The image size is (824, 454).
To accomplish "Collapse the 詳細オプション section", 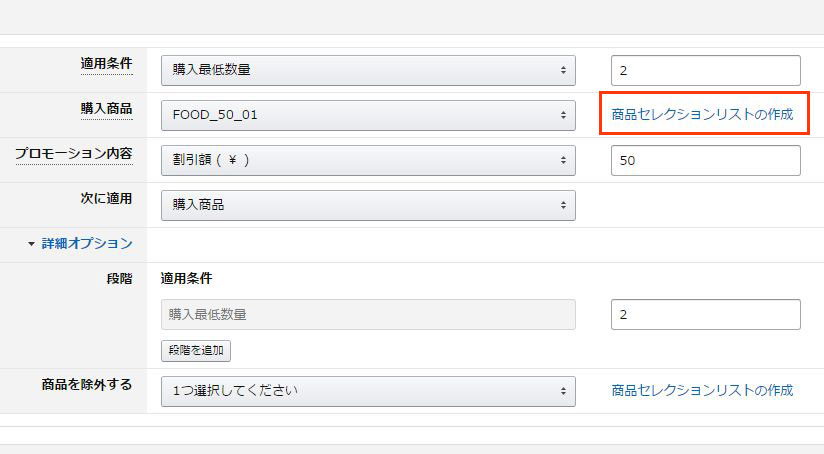I will [87, 243].
